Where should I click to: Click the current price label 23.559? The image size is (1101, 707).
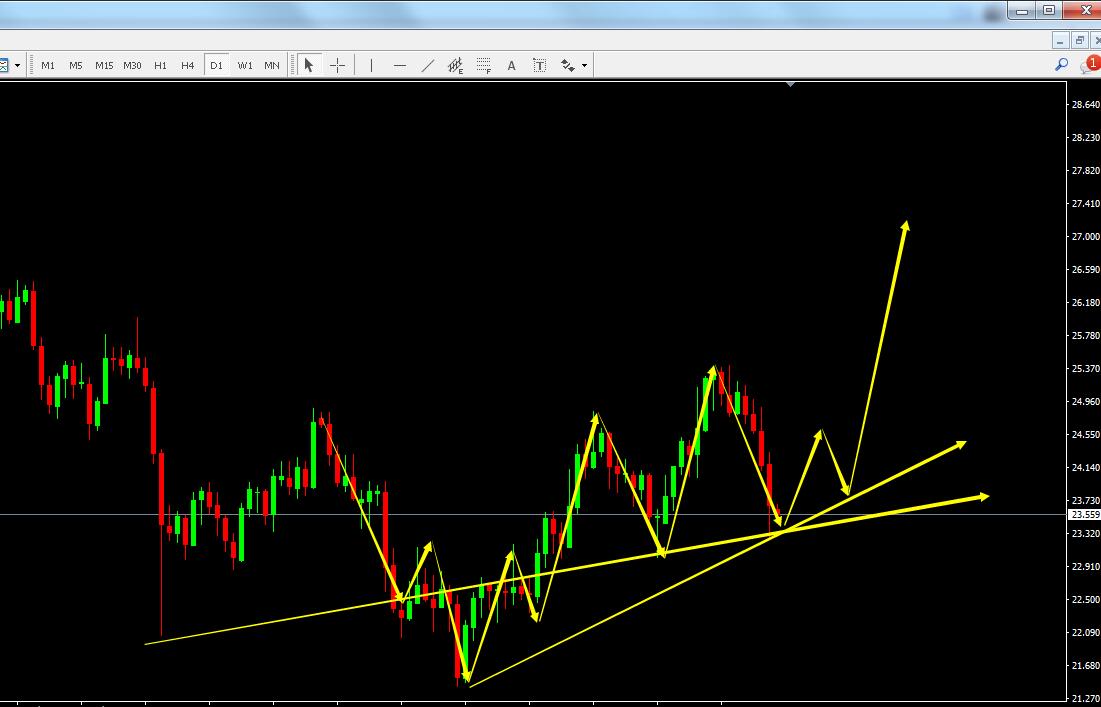tap(1085, 515)
